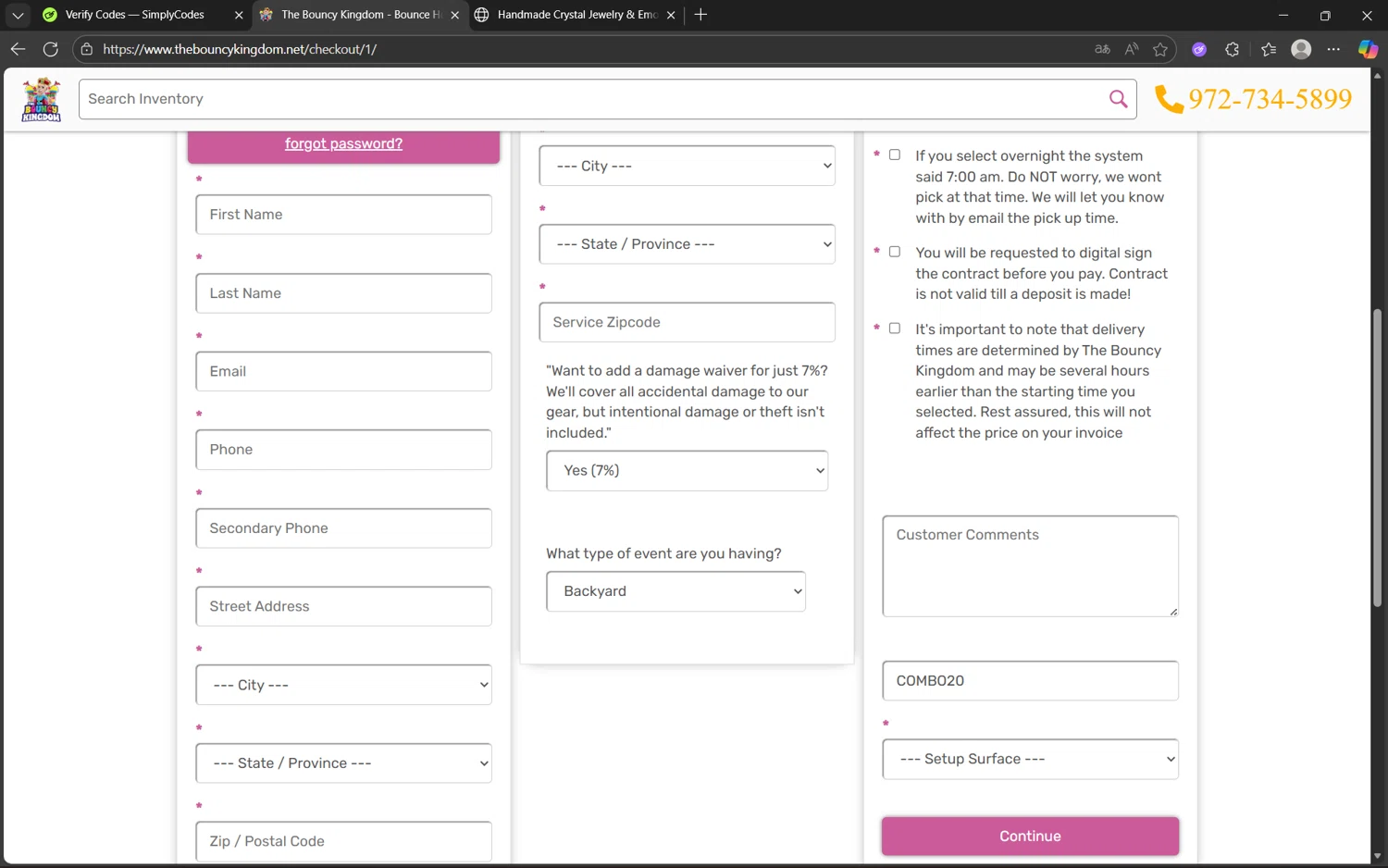Screen dimensions: 1388x868
Task: Click the Customer Comments text area
Action: pyautogui.click(x=1030, y=566)
